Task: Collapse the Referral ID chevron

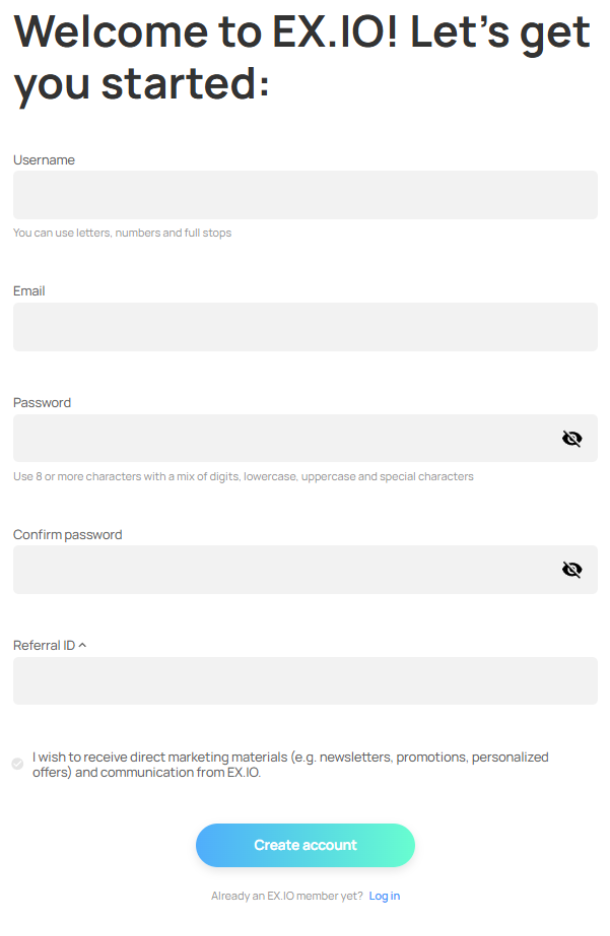Action: pyautogui.click(x=82, y=645)
